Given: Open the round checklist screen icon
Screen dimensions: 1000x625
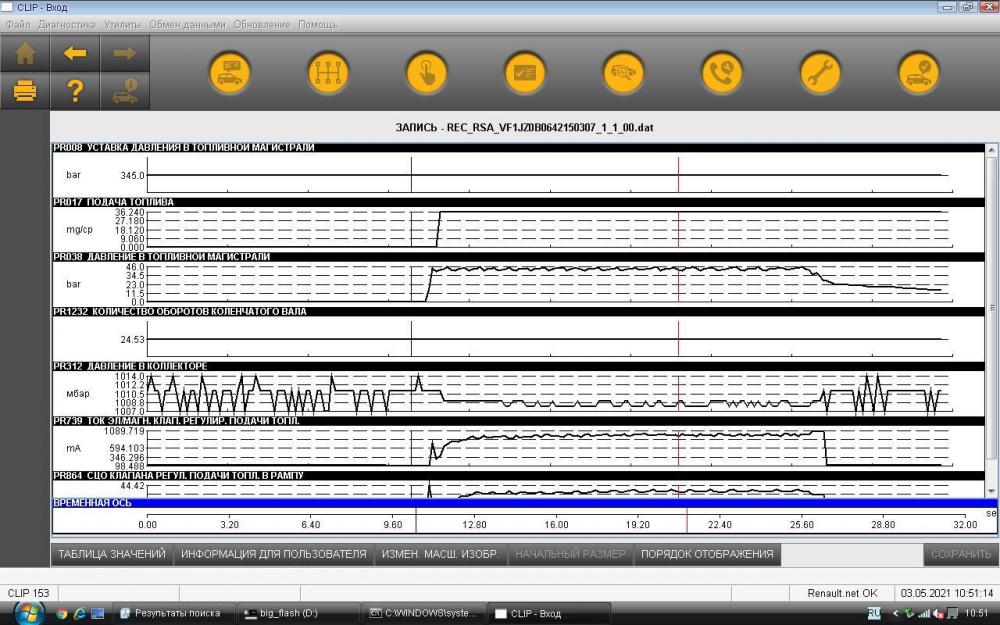Looking at the screenshot, I should tap(525, 73).
